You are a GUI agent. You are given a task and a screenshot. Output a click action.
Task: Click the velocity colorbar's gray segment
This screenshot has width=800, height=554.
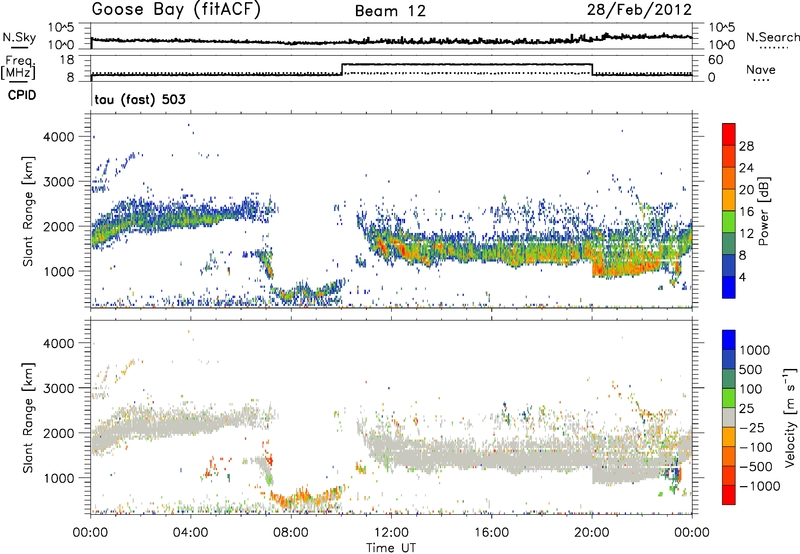coord(729,418)
